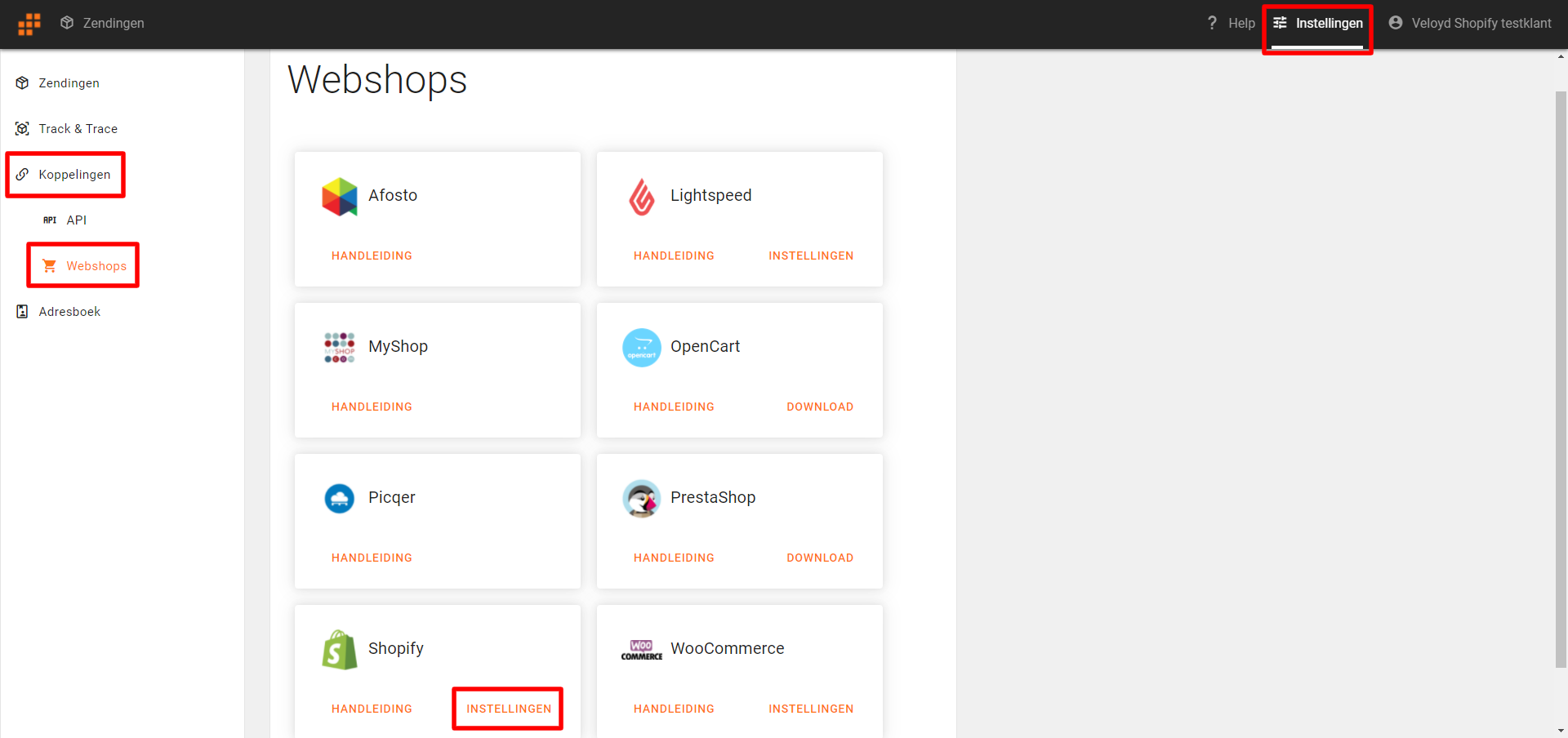Open the Veloyd Shopify testklant account menu
1568x738 pixels.
tap(1470, 24)
